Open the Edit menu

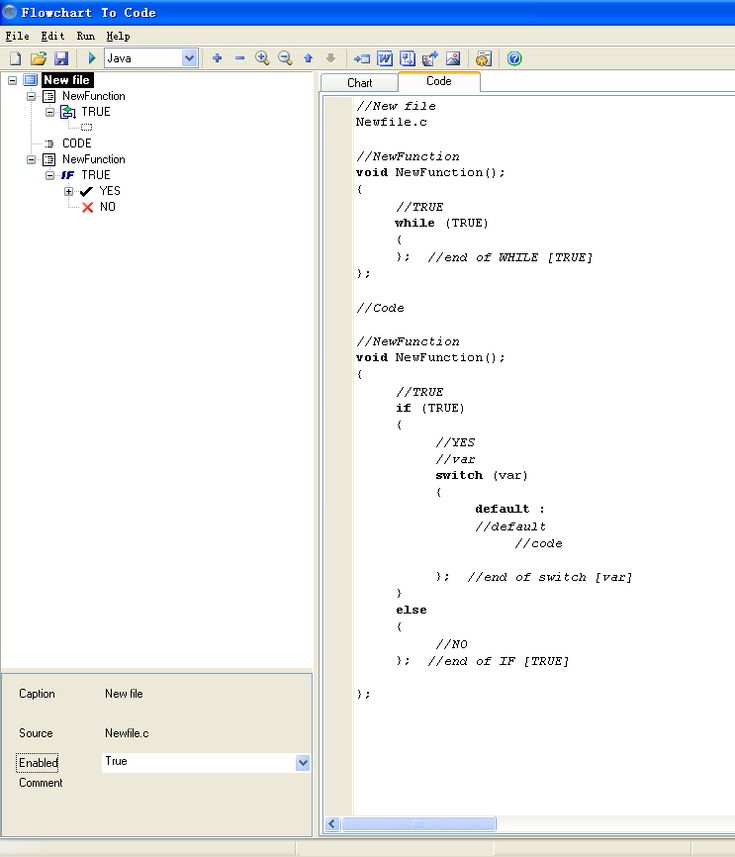pos(53,36)
